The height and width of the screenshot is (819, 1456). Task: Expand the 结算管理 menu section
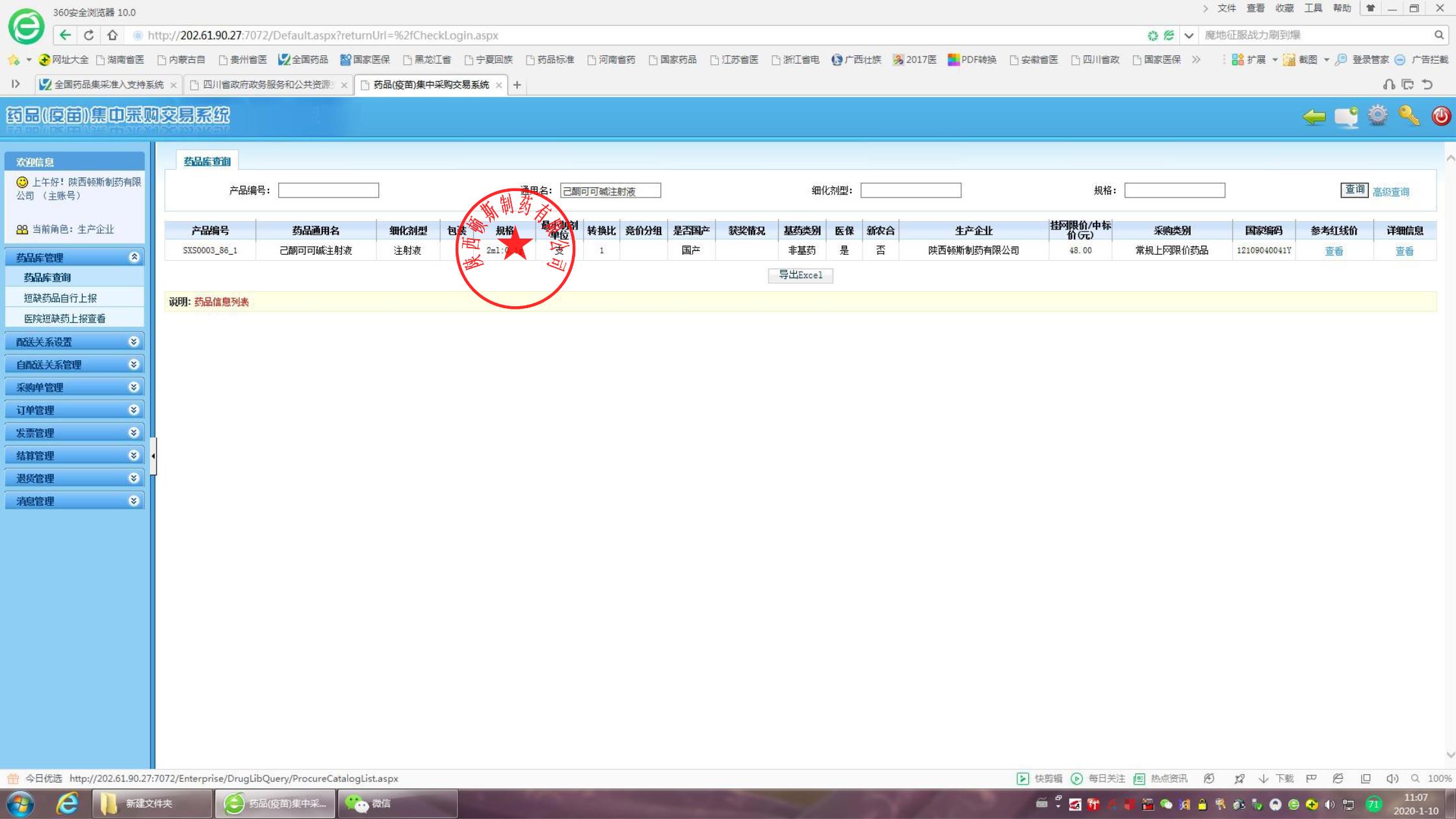pyautogui.click(x=75, y=456)
